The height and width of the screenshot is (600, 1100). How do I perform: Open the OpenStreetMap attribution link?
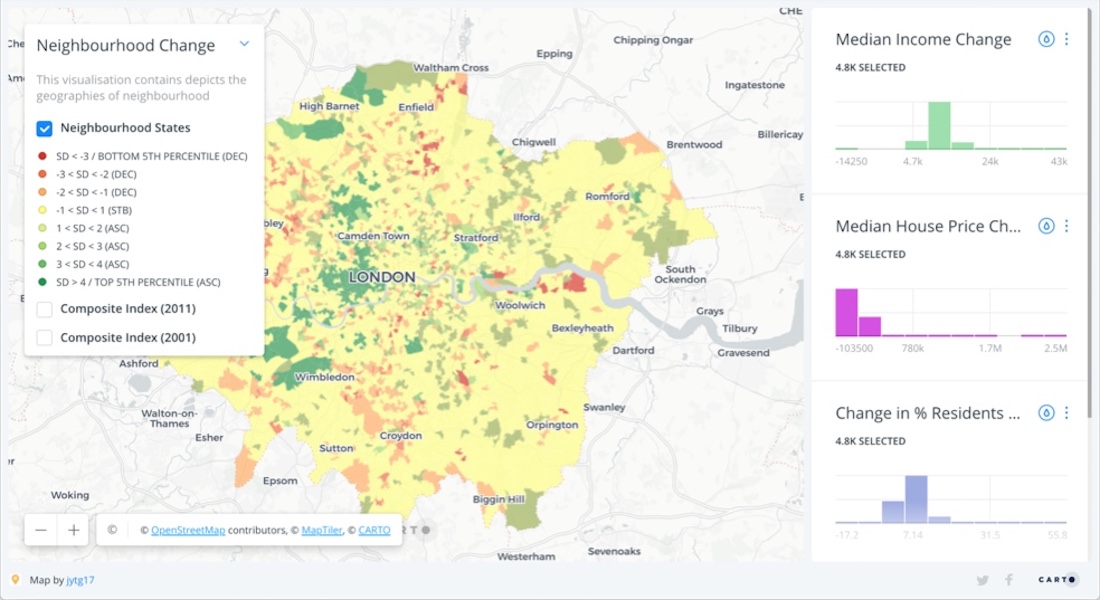[x=188, y=531]
